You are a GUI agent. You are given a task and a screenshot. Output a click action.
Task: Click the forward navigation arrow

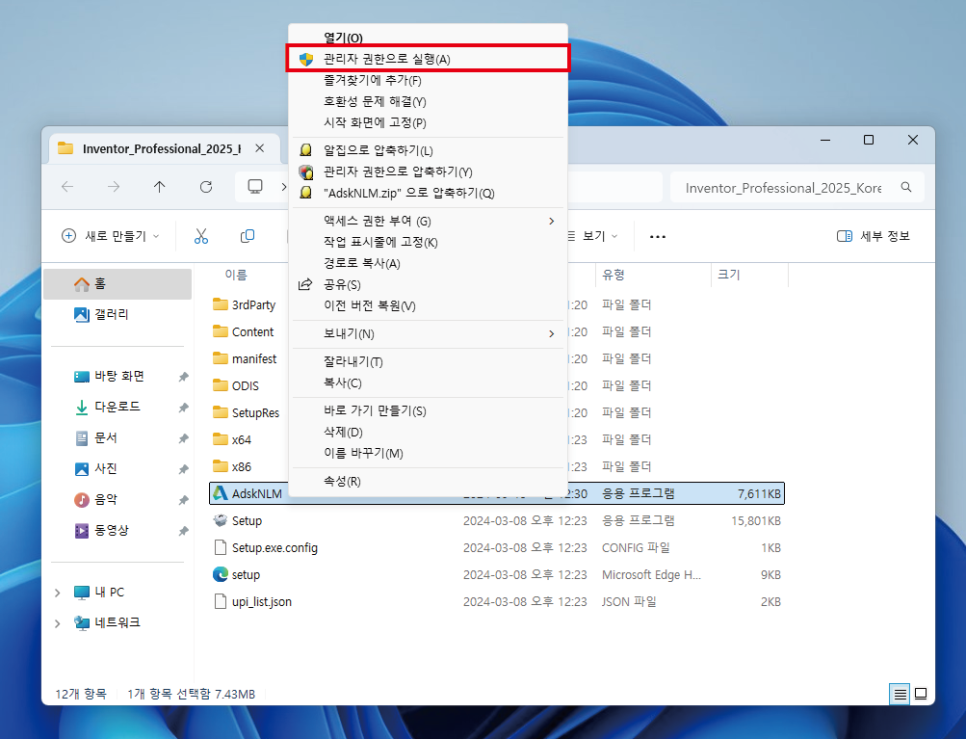[113, 187]
